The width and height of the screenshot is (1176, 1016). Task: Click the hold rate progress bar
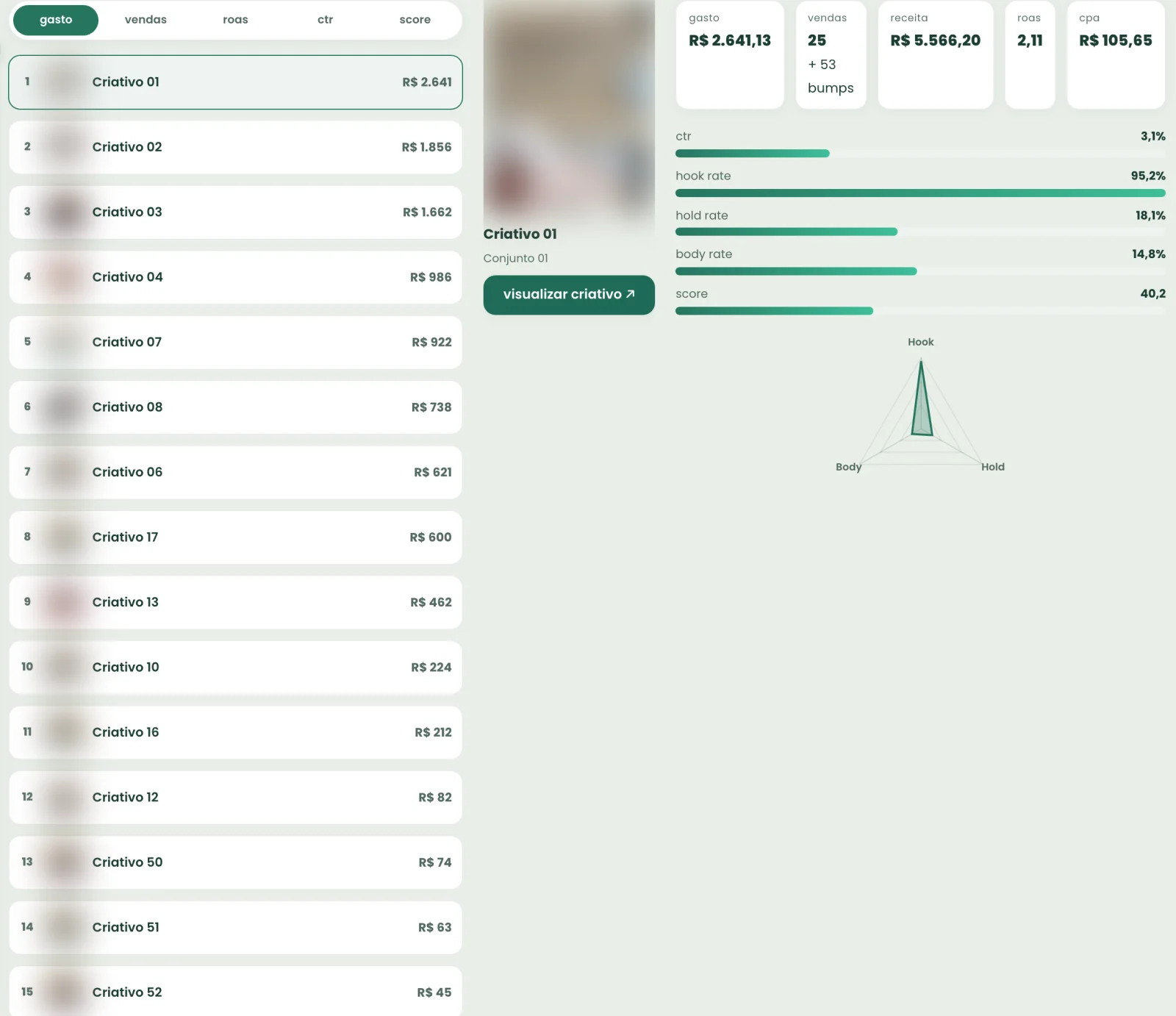[920, 232]
